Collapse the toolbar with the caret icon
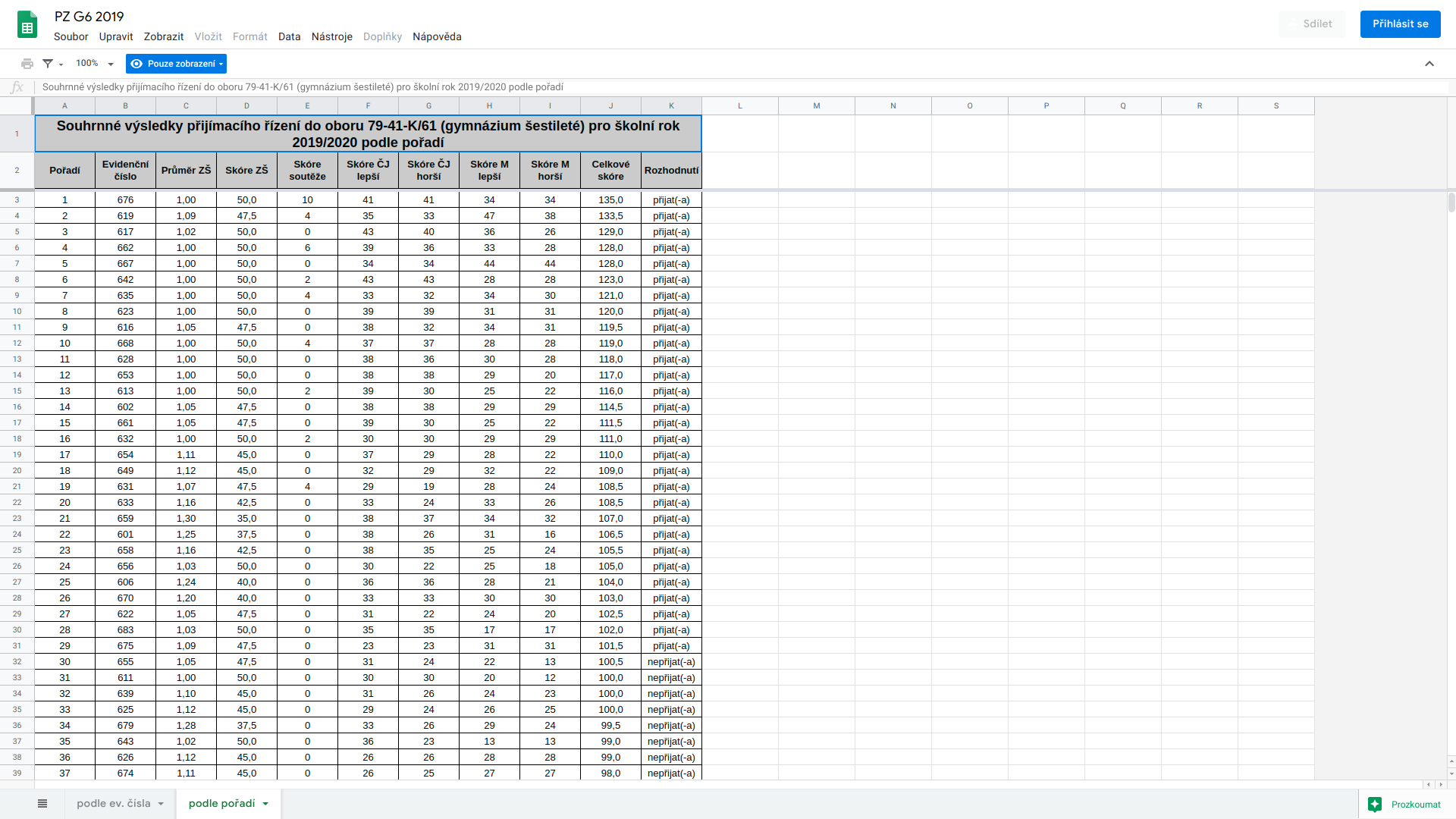 pos(1429,64)
